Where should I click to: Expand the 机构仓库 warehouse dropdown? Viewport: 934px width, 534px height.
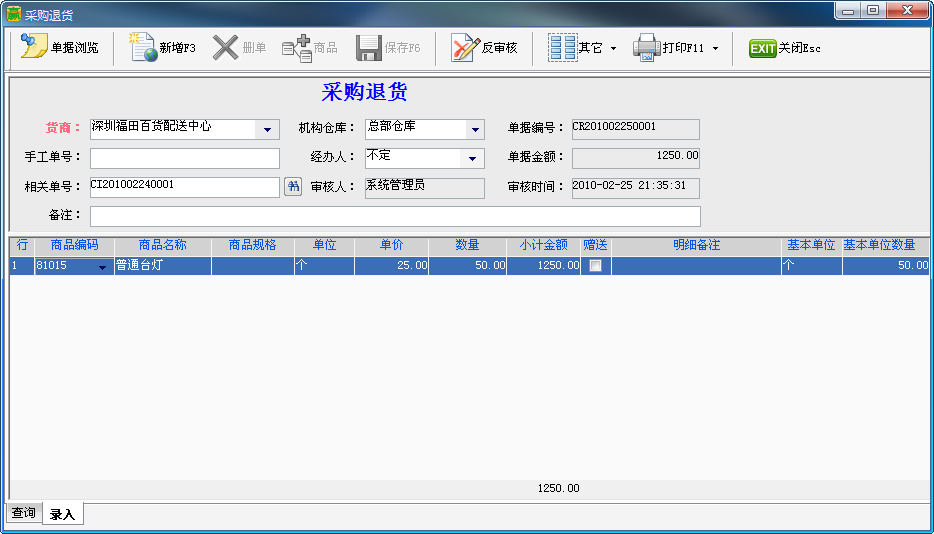pos(475,130)
